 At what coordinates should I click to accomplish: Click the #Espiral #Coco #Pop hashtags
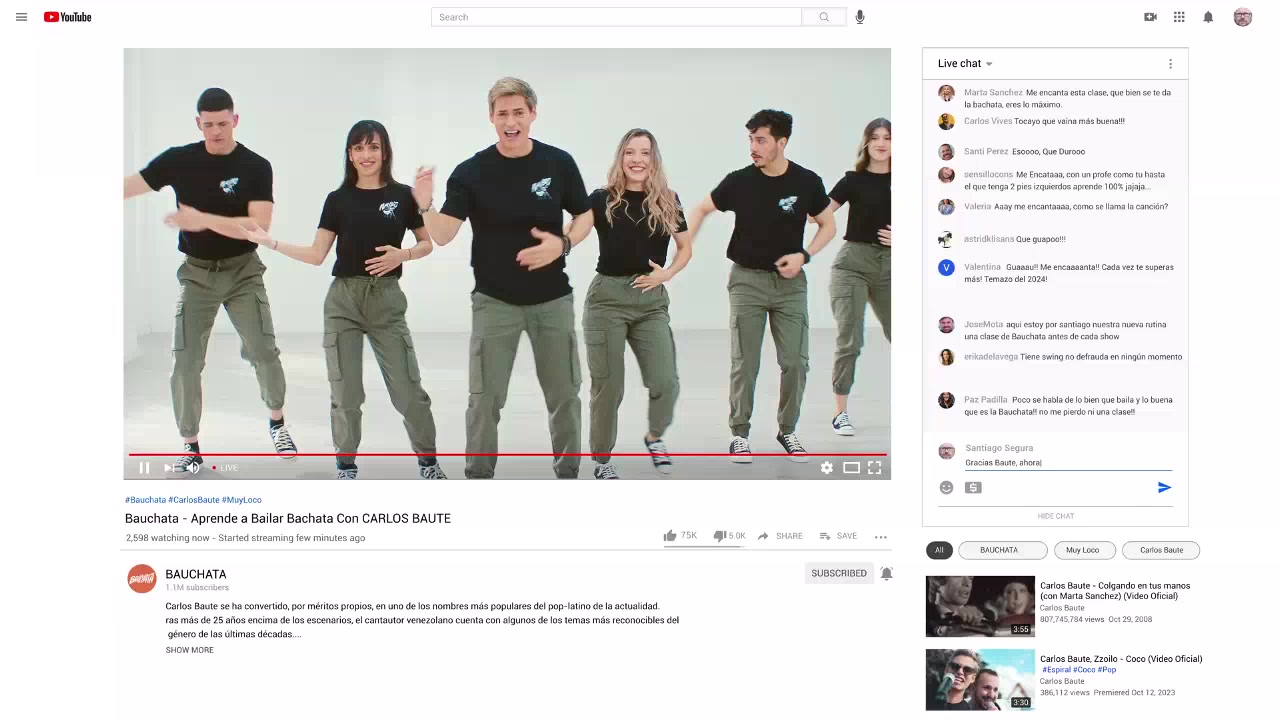tap(1079, 670)
